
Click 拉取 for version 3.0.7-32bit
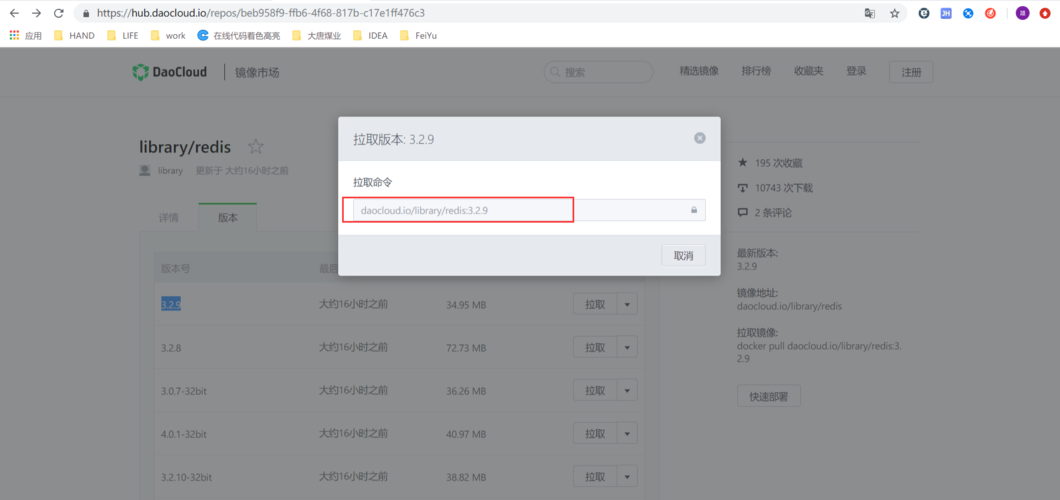[x=595, y=391]
